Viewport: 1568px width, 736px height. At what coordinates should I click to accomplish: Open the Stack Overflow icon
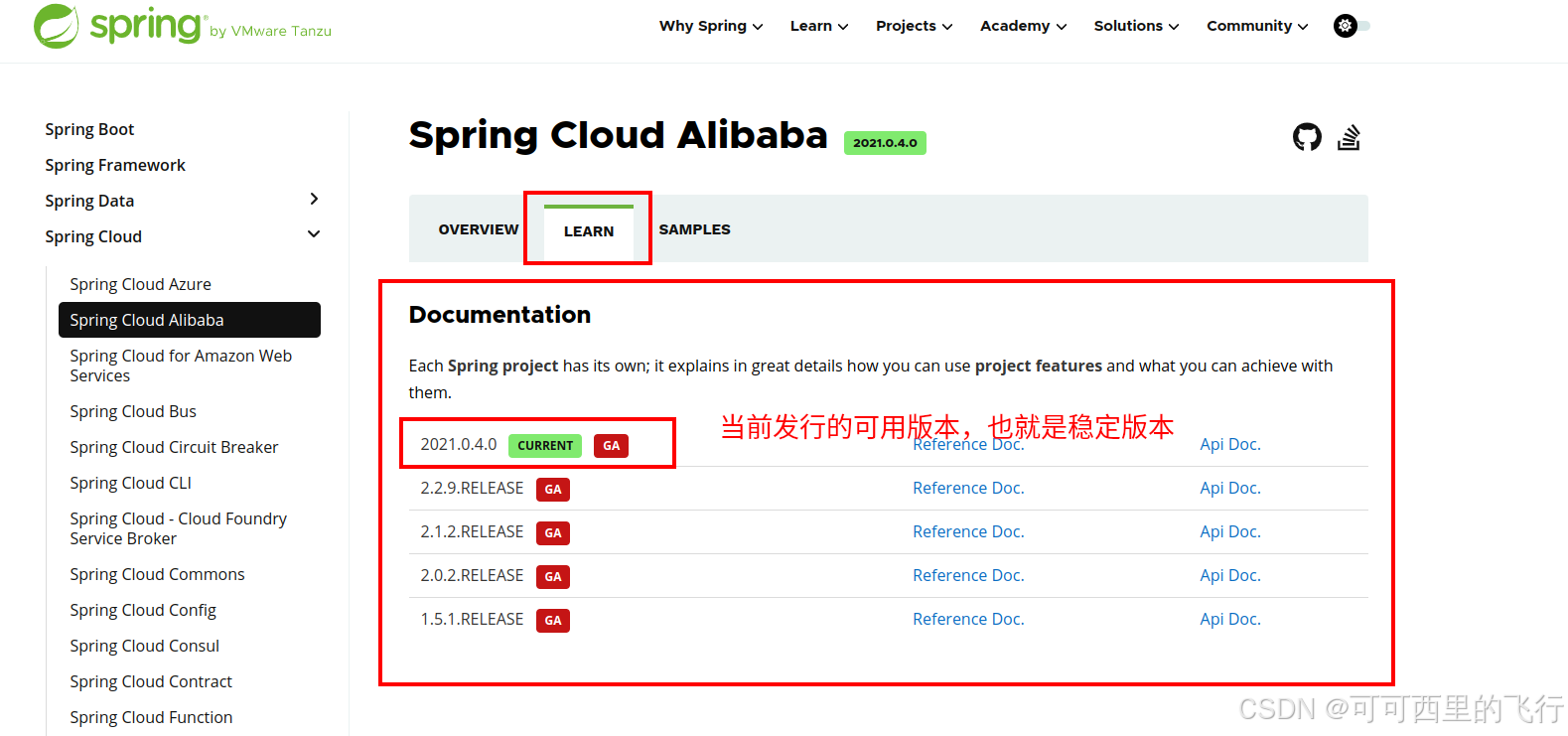tap(1349, 137)
